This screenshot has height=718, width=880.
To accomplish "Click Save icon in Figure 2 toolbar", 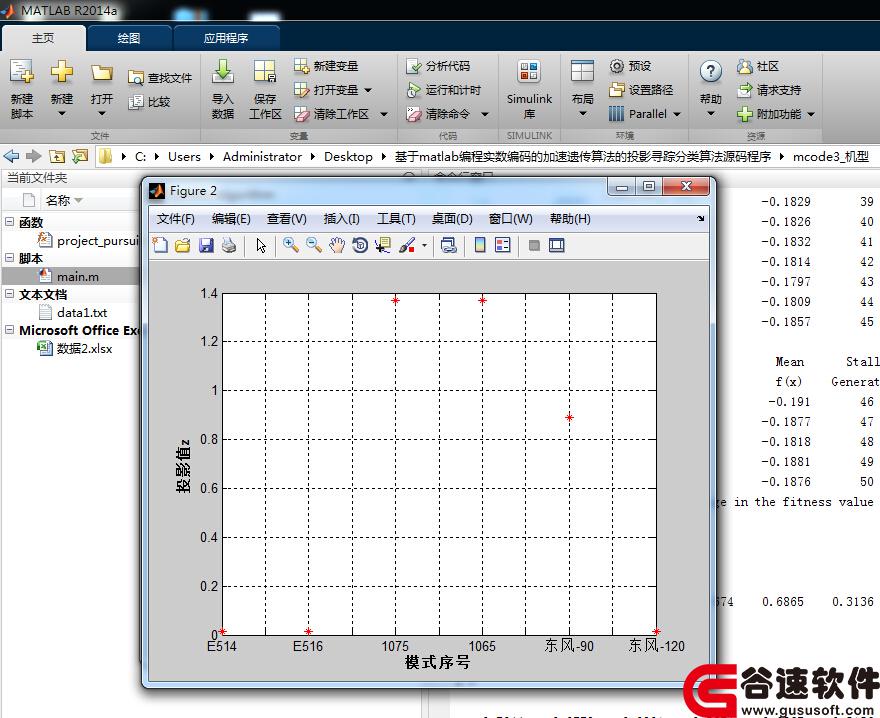I will coord(206,245).
